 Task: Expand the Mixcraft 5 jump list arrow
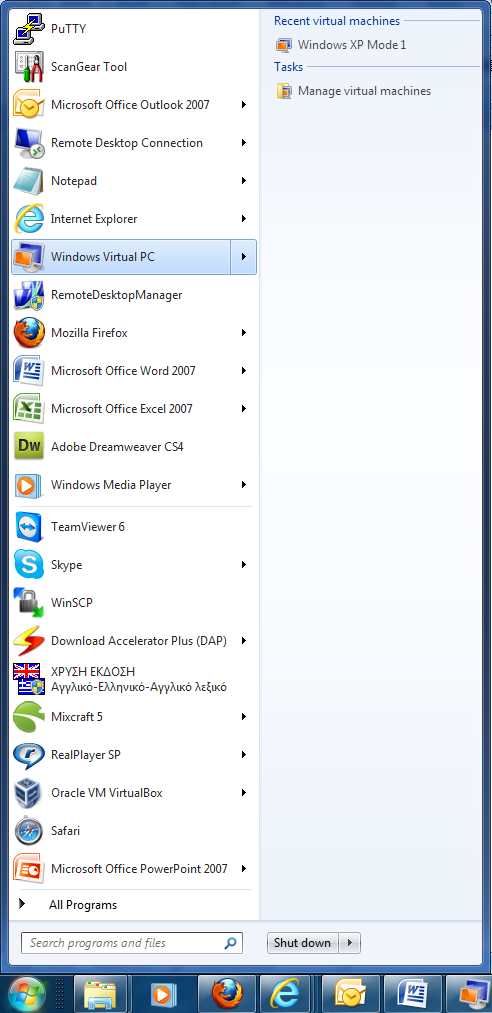(x=244, y=716)
